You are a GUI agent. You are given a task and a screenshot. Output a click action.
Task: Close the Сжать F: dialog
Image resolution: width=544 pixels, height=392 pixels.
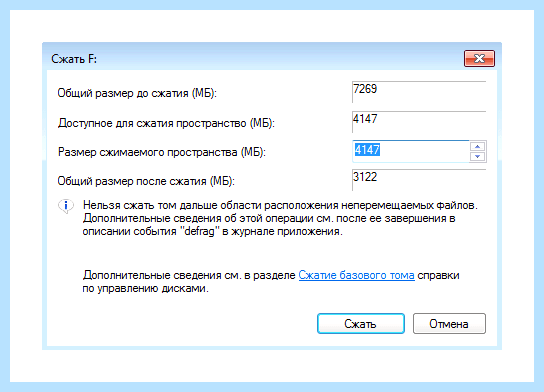pos(479,58)
